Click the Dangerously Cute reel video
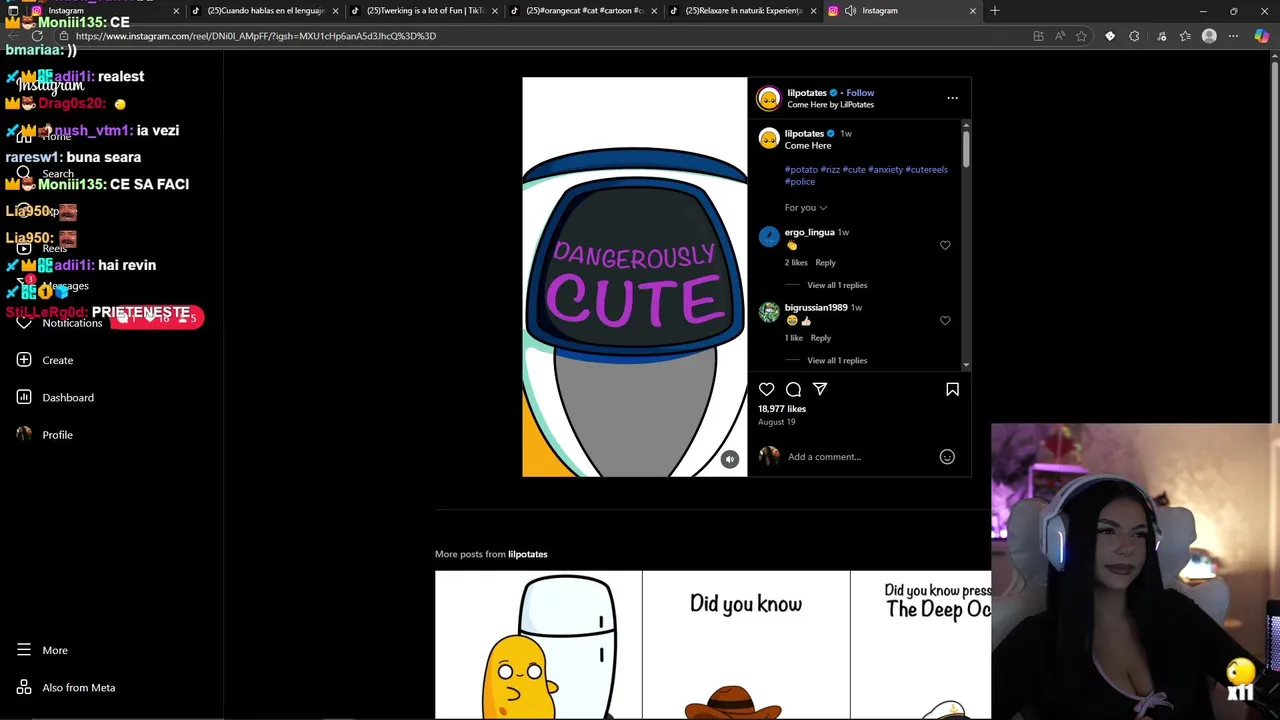Screen dimensions: 1280x720 pos(634,277)
